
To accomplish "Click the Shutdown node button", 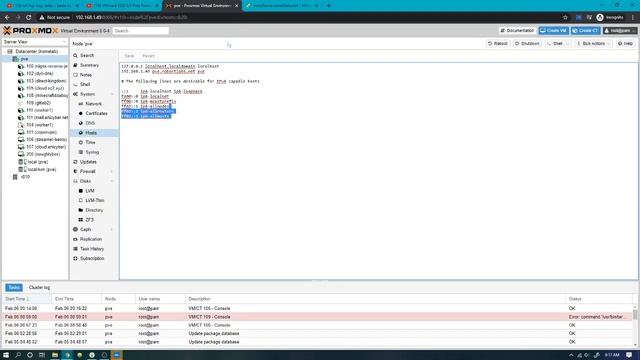I will (x=527, y=44).
